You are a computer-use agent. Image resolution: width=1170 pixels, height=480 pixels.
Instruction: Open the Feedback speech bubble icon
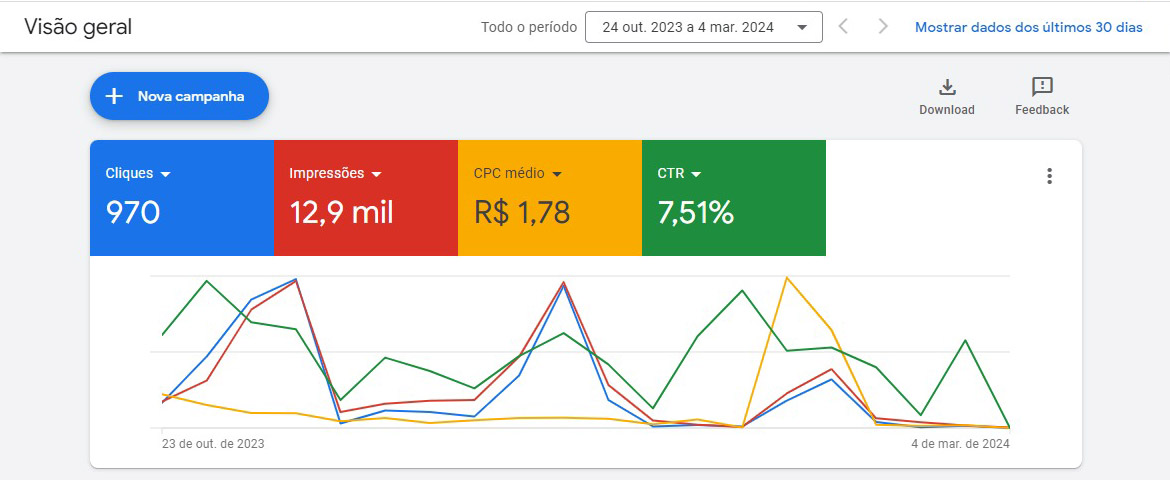(1042, 87)
